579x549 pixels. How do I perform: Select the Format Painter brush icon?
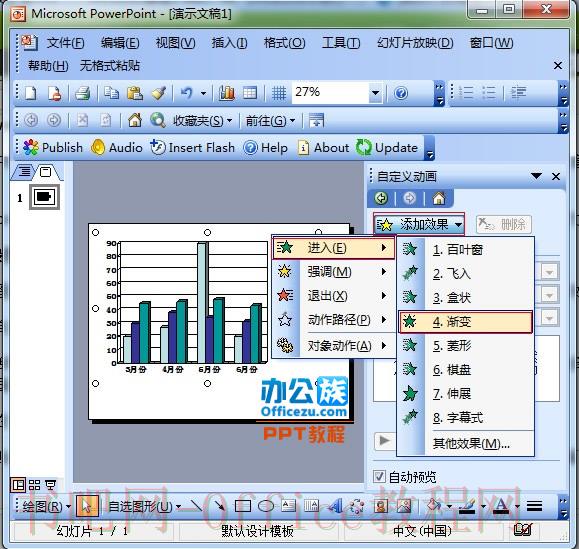[x=159, y=93]
